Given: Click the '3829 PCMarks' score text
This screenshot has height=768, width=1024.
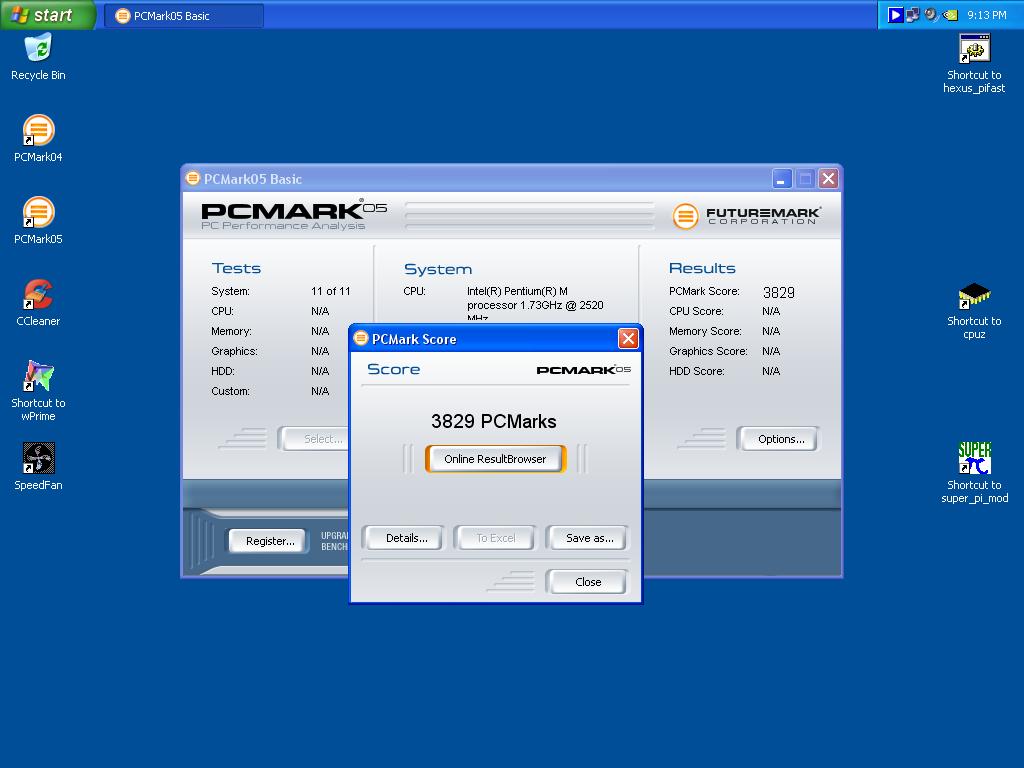Looking at the screenshot, I should [494, 421].
